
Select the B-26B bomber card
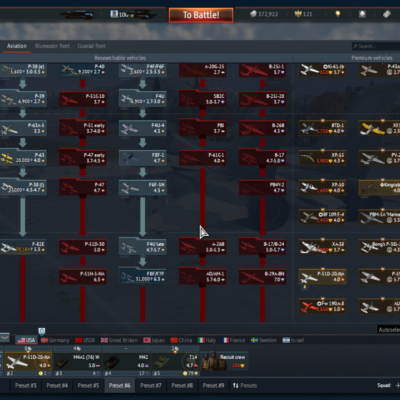pos(263,128)
